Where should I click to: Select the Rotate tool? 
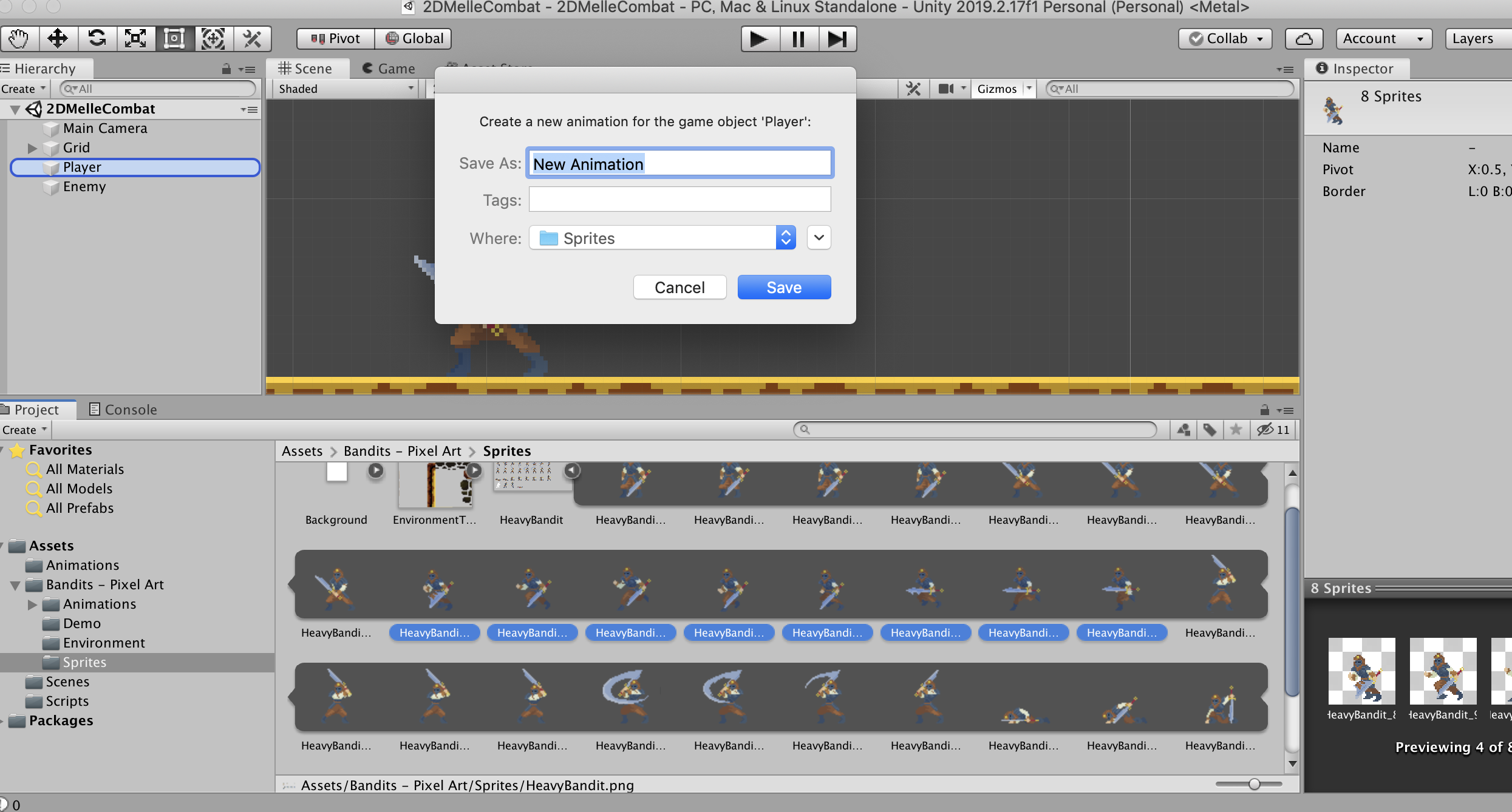[97, 39]
